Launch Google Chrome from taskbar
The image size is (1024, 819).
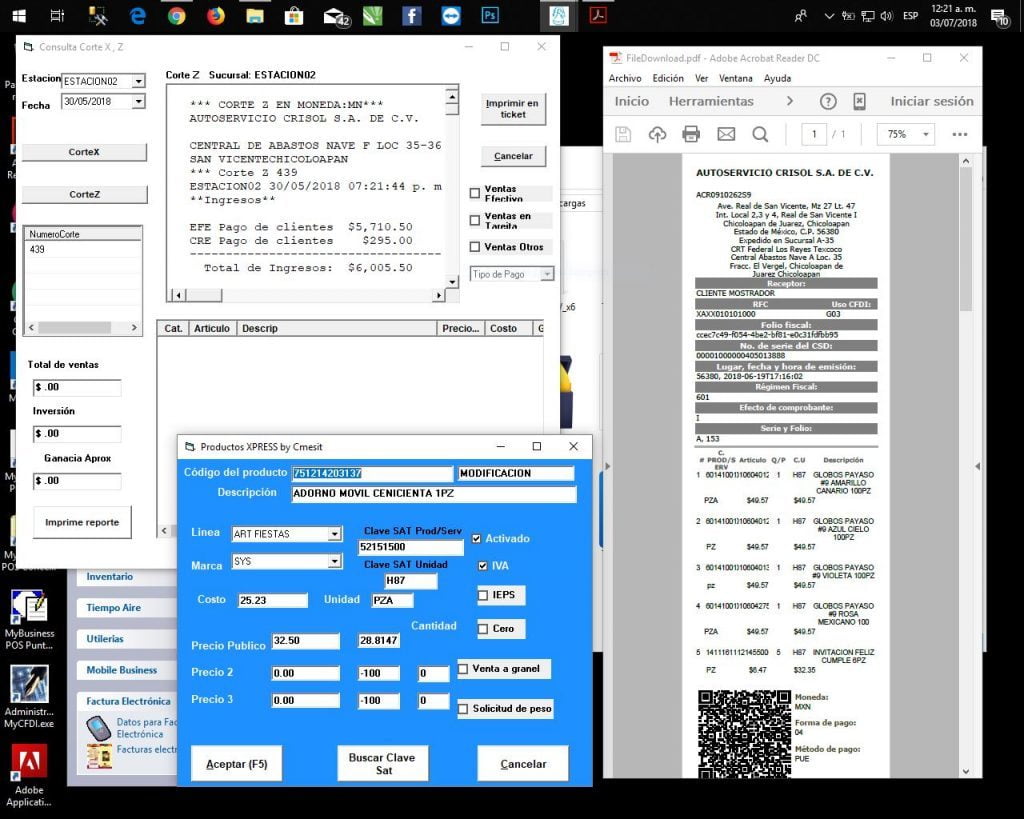176,16
